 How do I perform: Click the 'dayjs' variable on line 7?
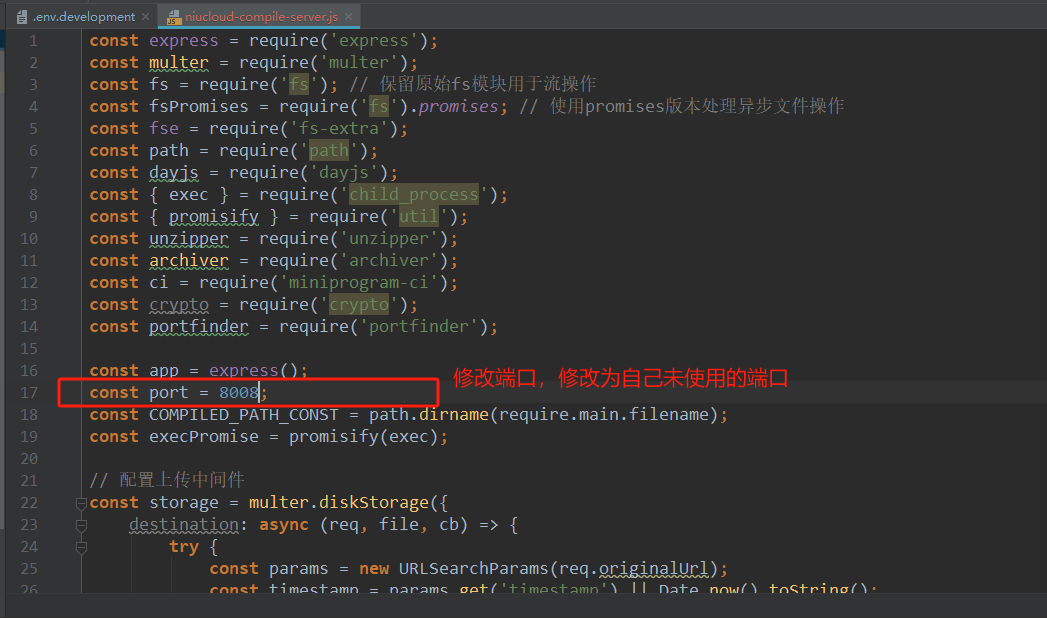(174, 173)
